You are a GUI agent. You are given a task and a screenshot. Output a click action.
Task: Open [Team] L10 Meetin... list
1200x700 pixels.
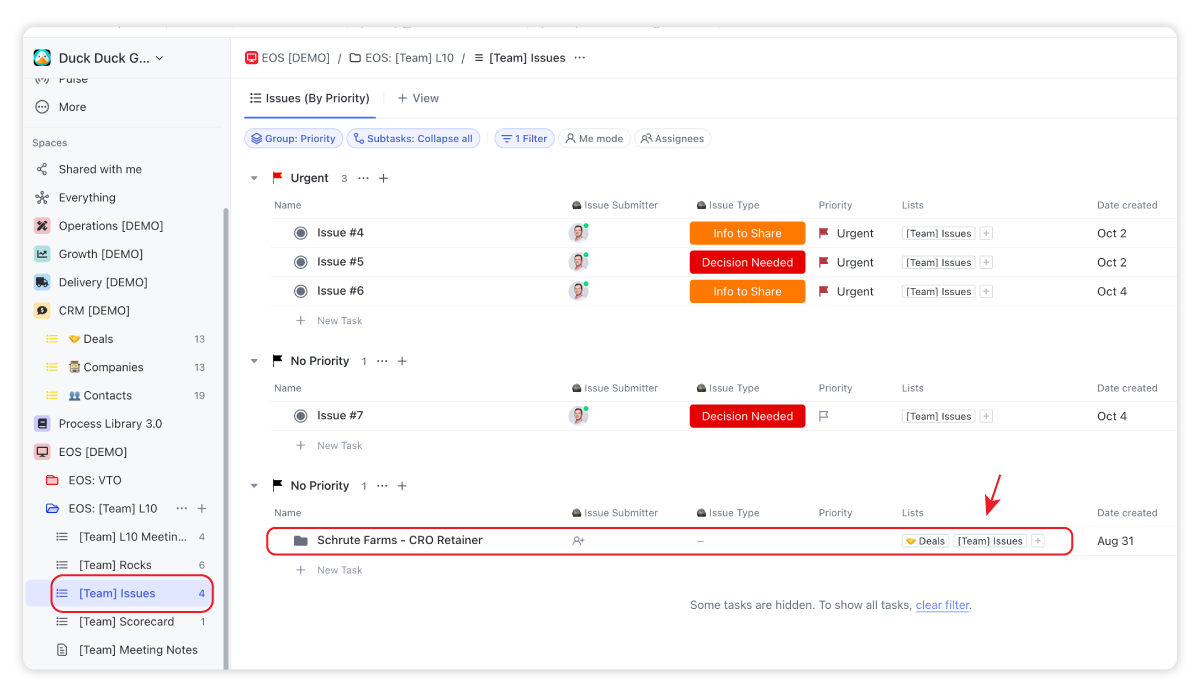tap(132, 537)
